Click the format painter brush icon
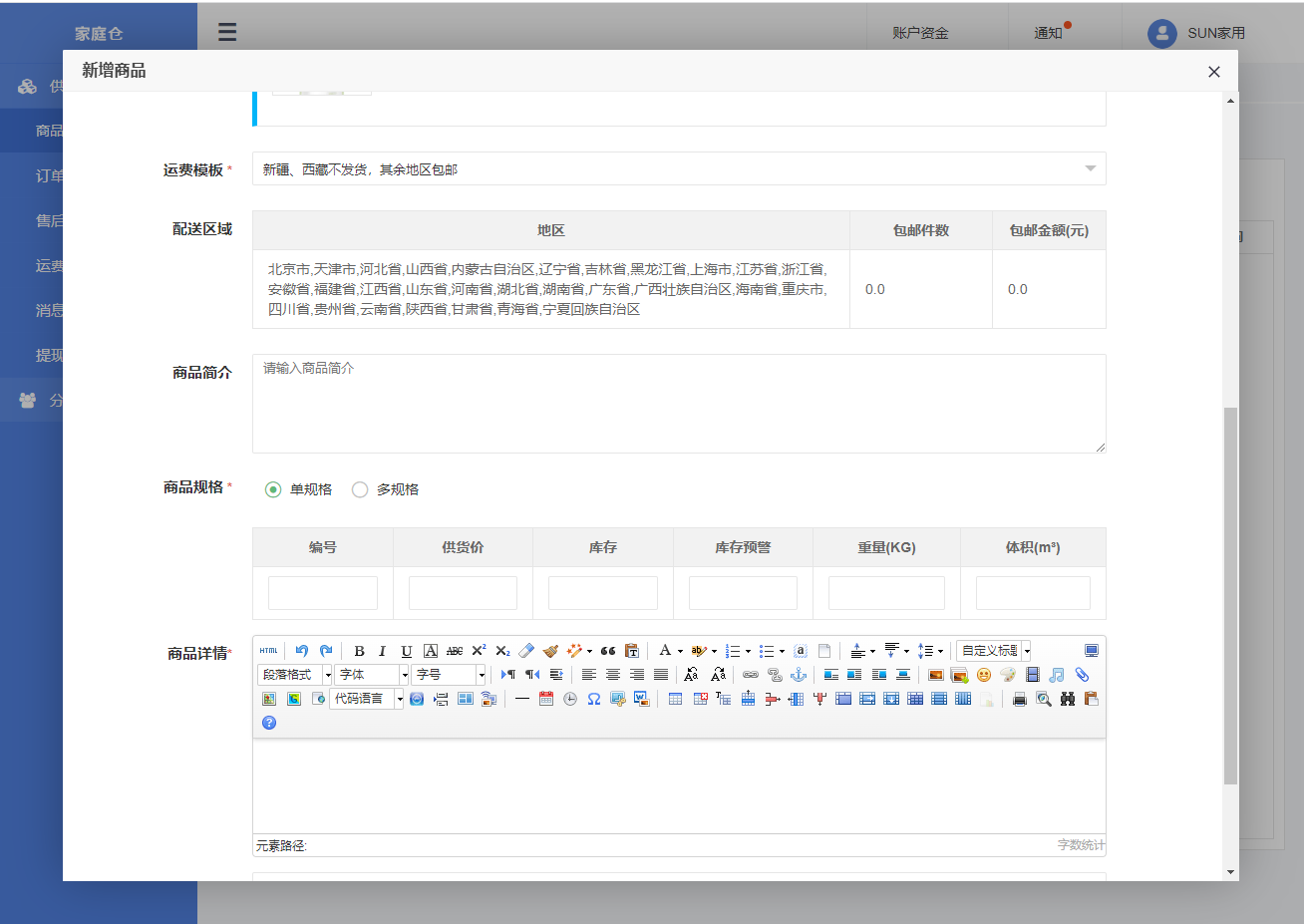The width and height of the screenshot is (1304, 924). click(550, 651)
